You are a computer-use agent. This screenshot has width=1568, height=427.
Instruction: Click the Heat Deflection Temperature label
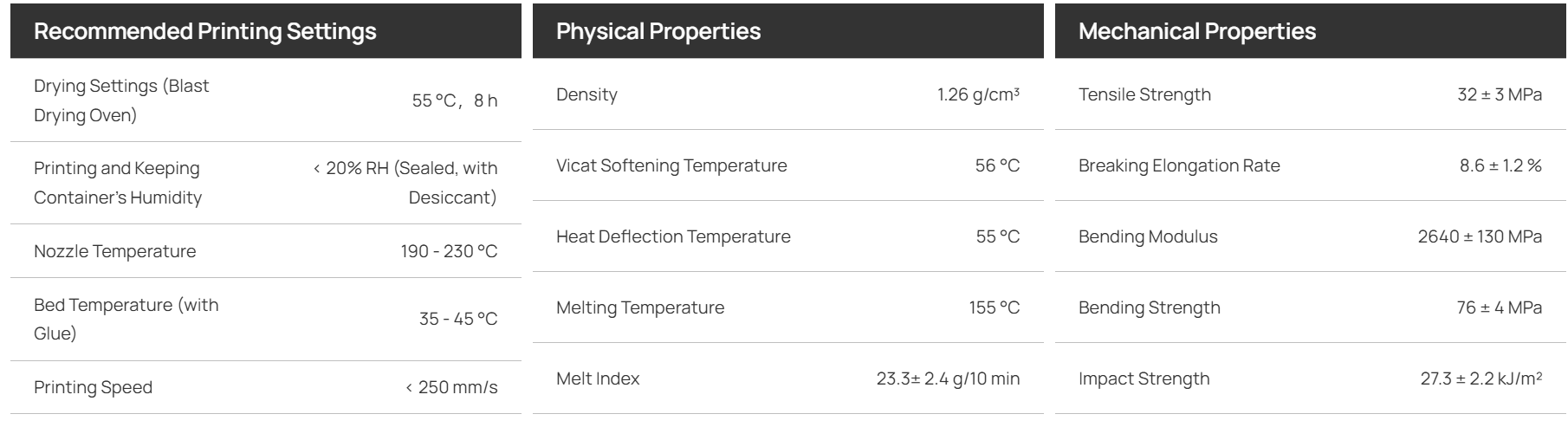click(x=673, y=236)
